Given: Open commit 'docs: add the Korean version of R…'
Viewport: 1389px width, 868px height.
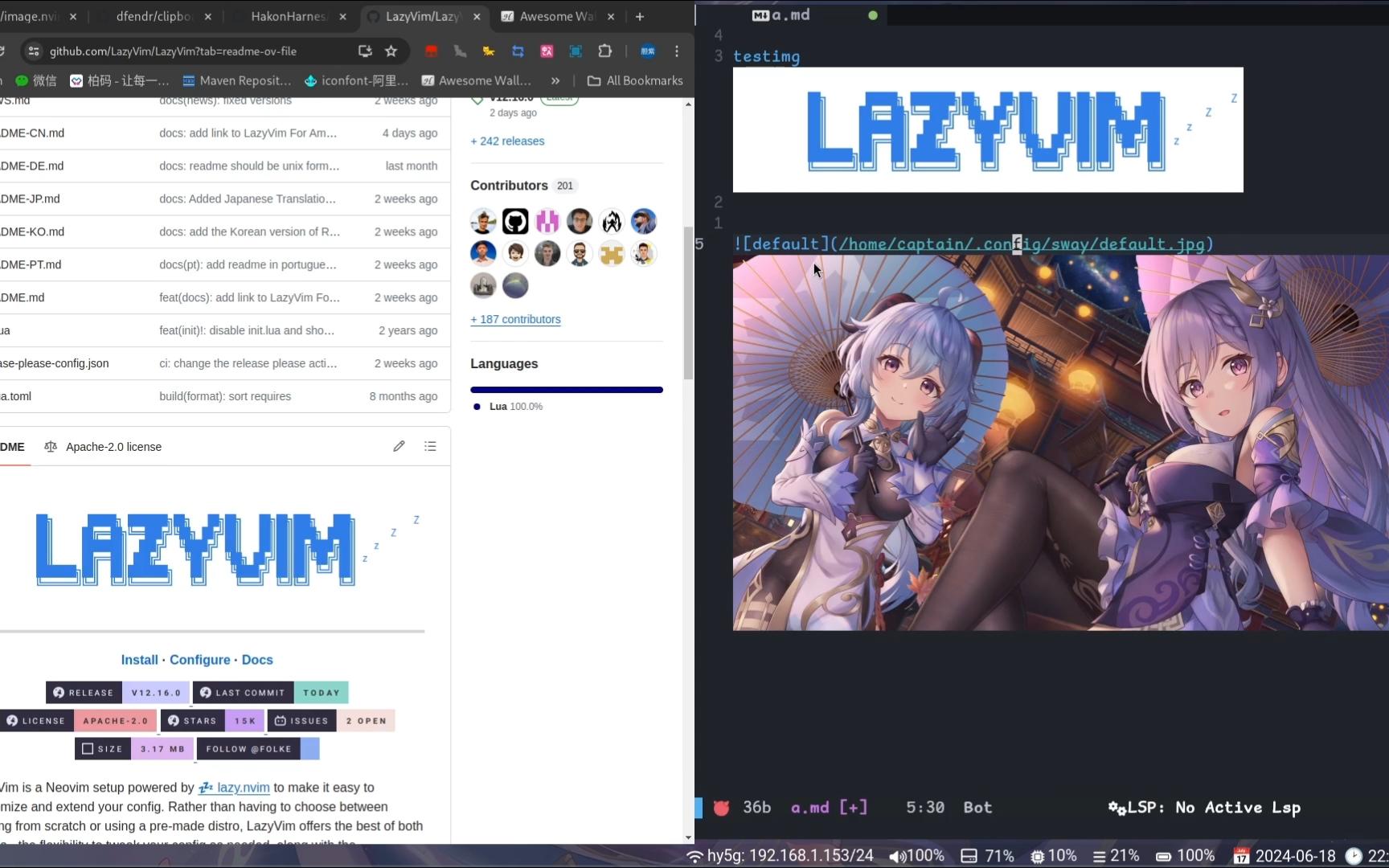Looking at the screenshot, I should (x=250, y=231).
